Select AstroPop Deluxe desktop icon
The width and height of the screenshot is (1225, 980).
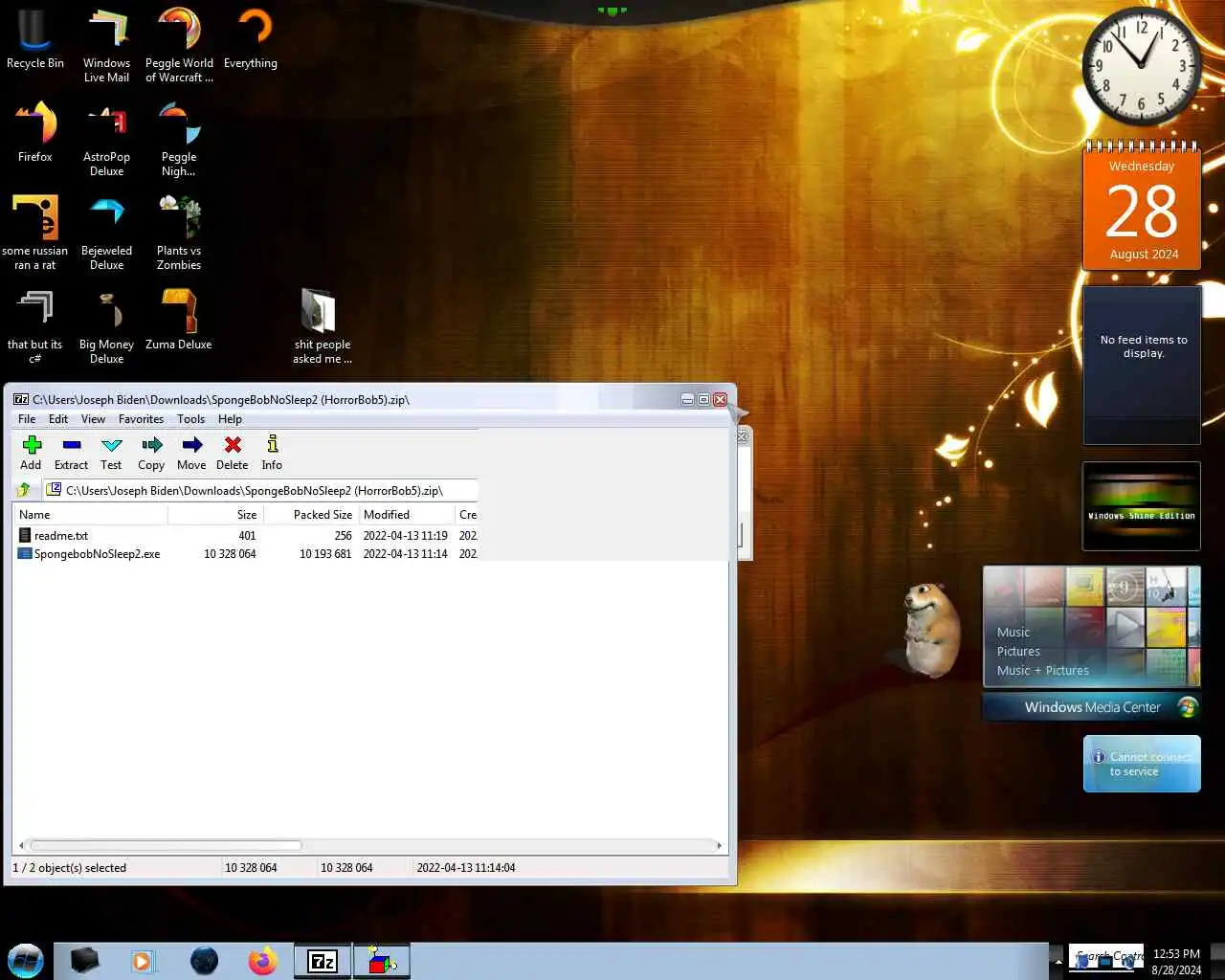click(106, 140)
